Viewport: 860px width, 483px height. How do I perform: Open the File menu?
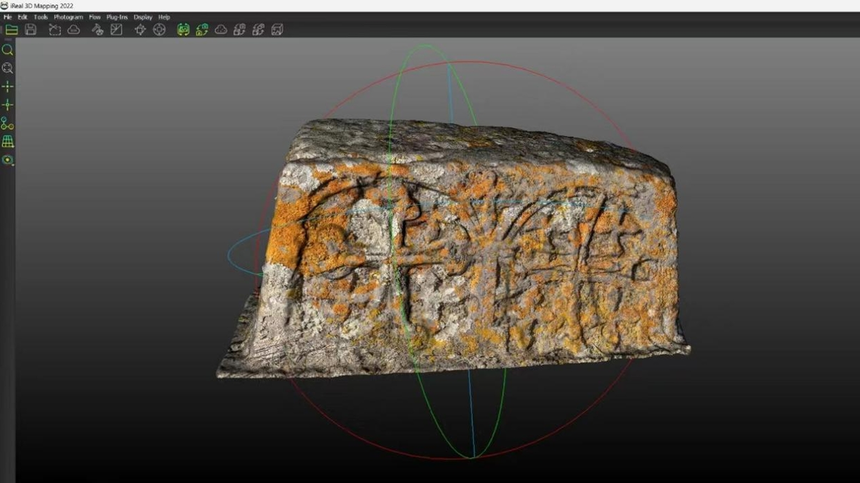pos(8,17)
